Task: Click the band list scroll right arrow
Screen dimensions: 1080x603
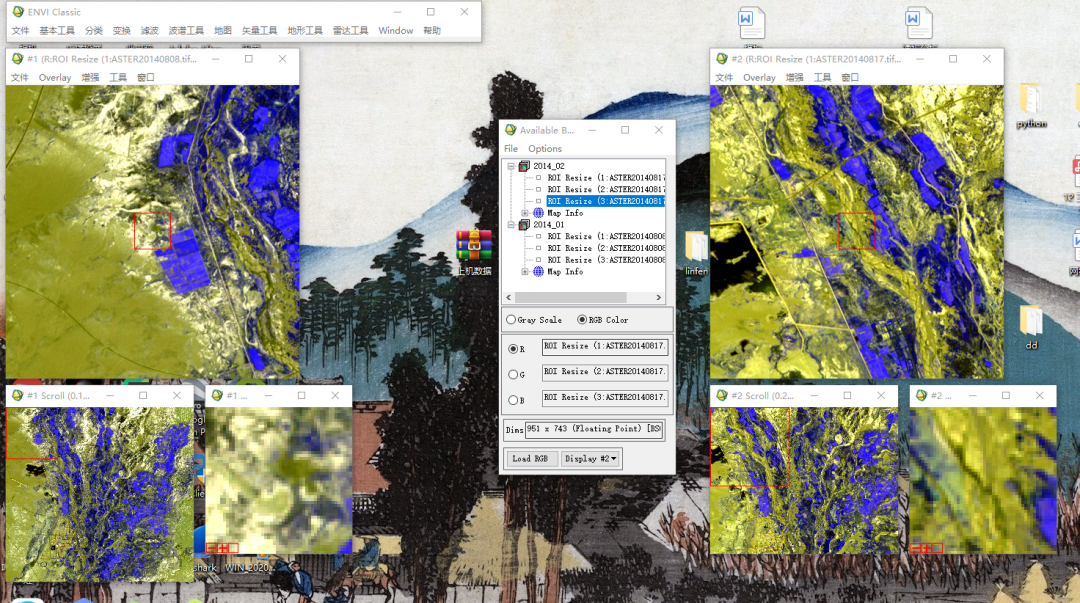Action: click(x=658, y=297)
